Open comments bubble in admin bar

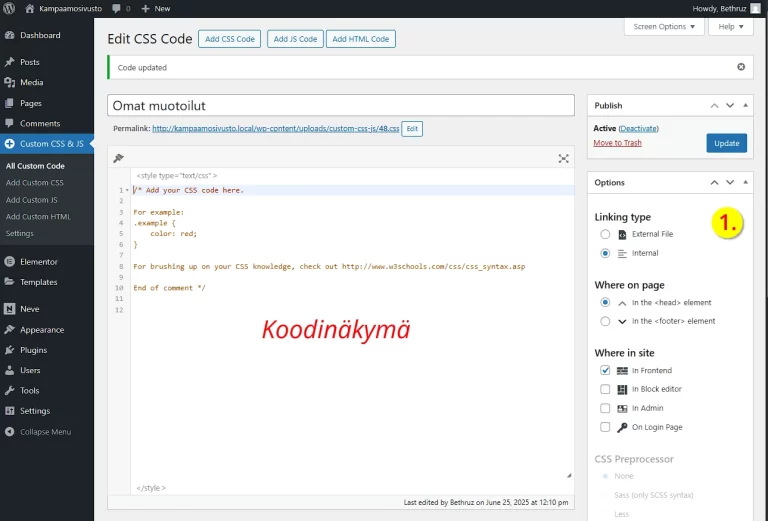tap(121, 8)
